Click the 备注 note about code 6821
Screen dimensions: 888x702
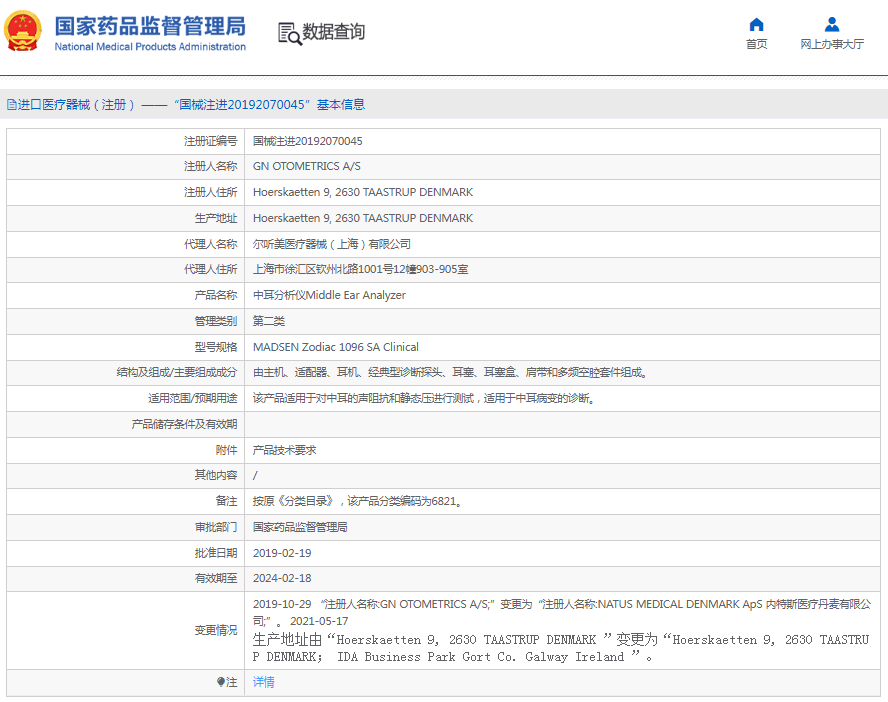coord(357,502)
